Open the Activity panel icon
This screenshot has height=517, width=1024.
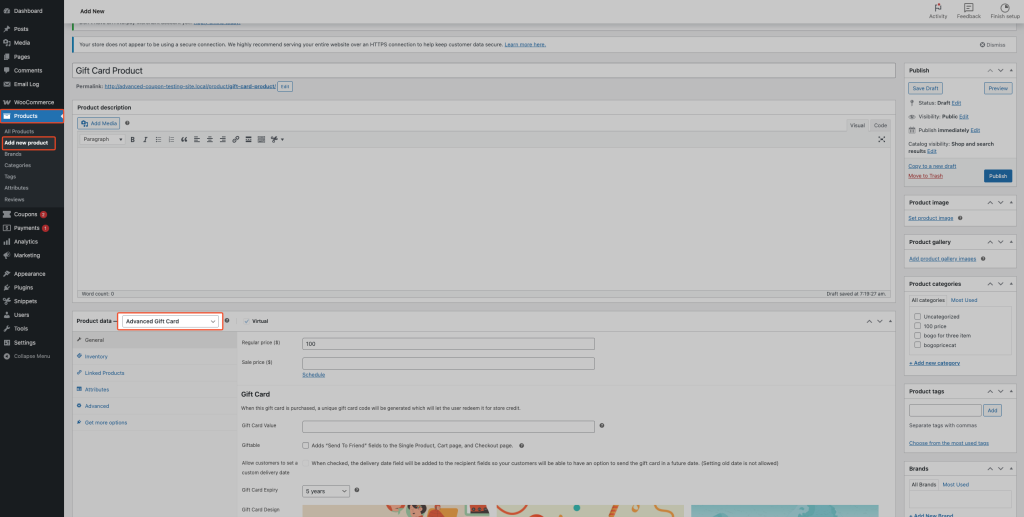938,10
